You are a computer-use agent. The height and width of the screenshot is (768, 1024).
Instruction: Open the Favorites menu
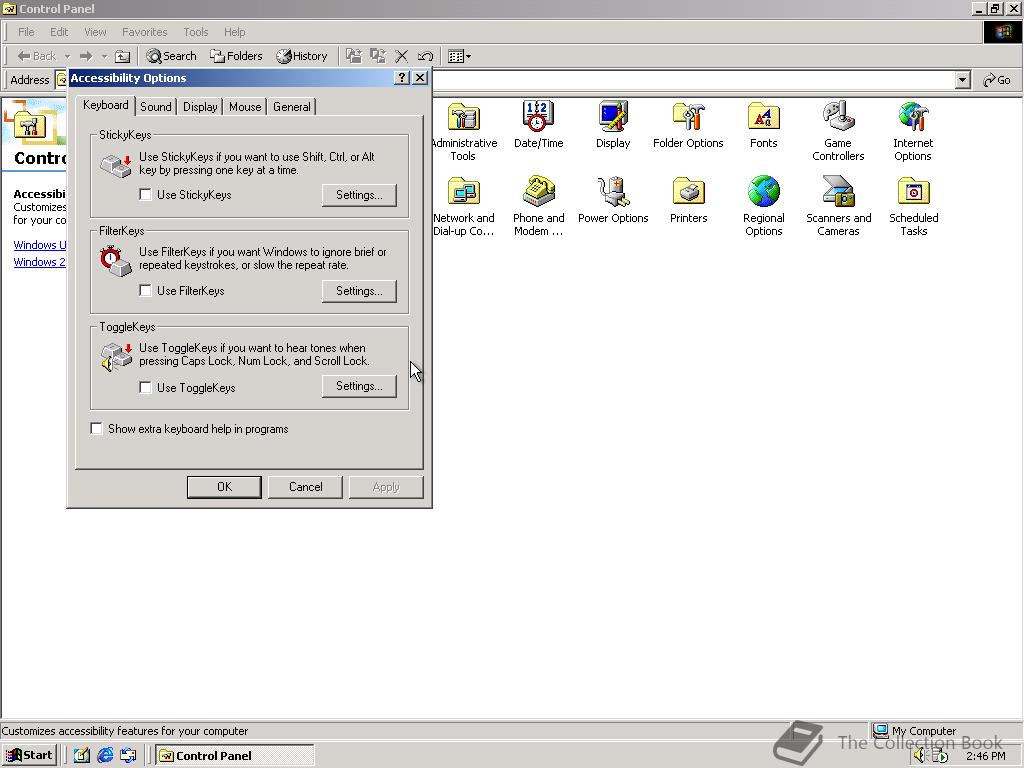pos(144,32)
